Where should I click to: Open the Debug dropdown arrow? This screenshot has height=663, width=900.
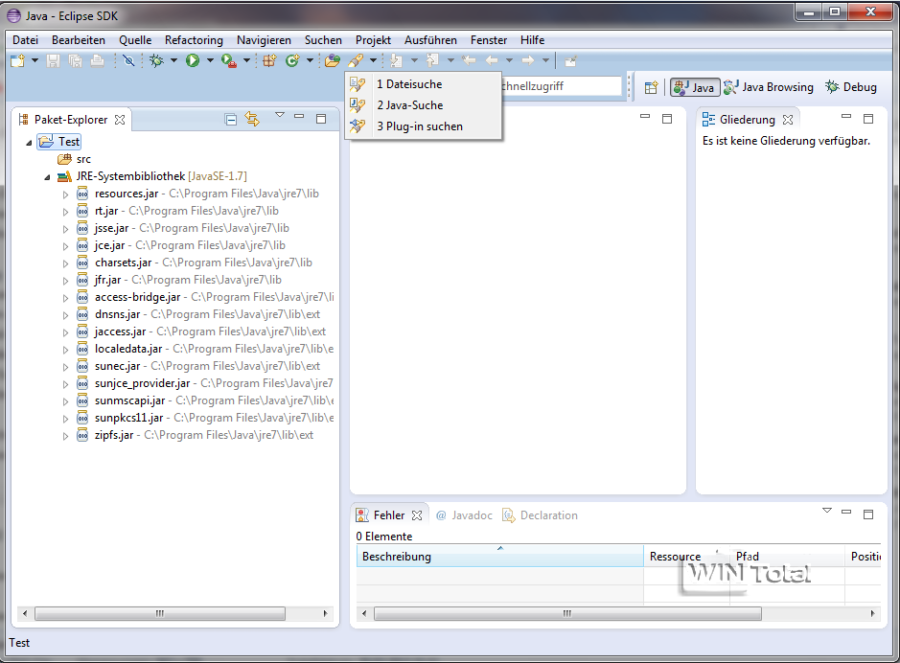point(173,60)
